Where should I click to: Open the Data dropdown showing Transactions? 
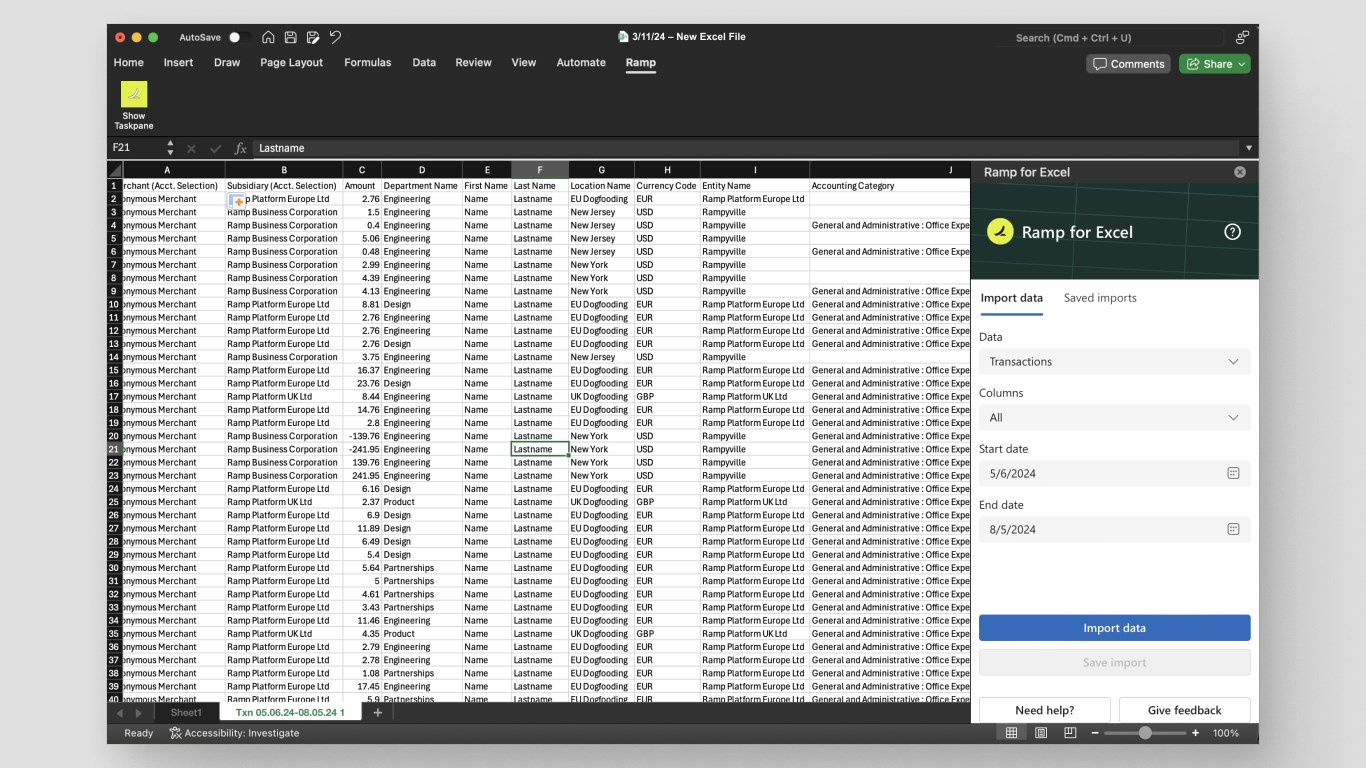point(1114,362)
